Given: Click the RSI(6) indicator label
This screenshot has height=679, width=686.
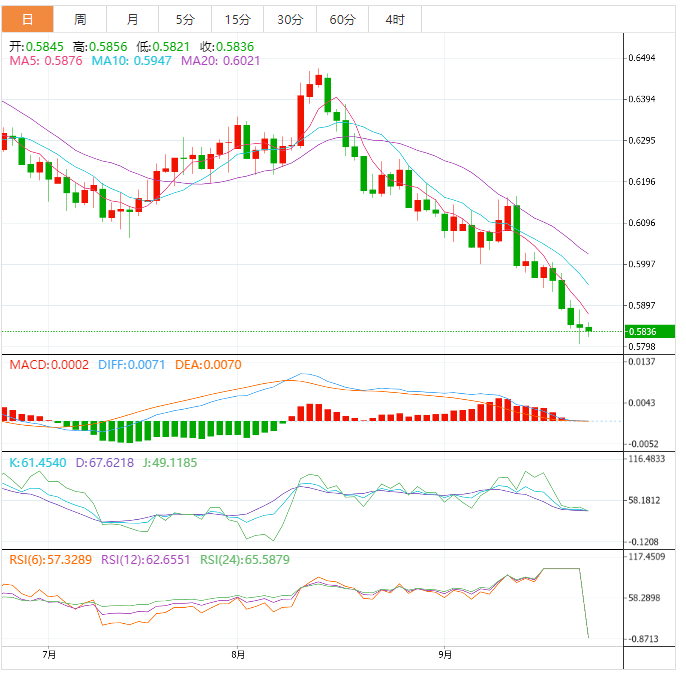Looking at the screenshot, I should [51, 560].
